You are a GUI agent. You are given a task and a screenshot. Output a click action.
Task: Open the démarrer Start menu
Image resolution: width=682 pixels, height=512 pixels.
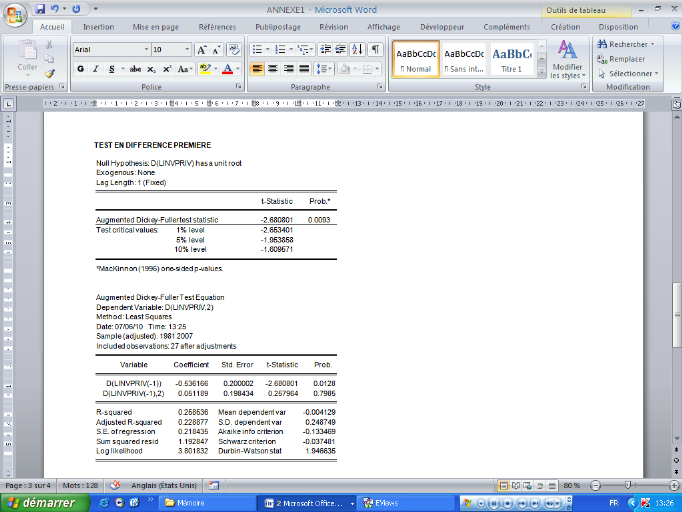pyautogui.click(x=38, y=502)
